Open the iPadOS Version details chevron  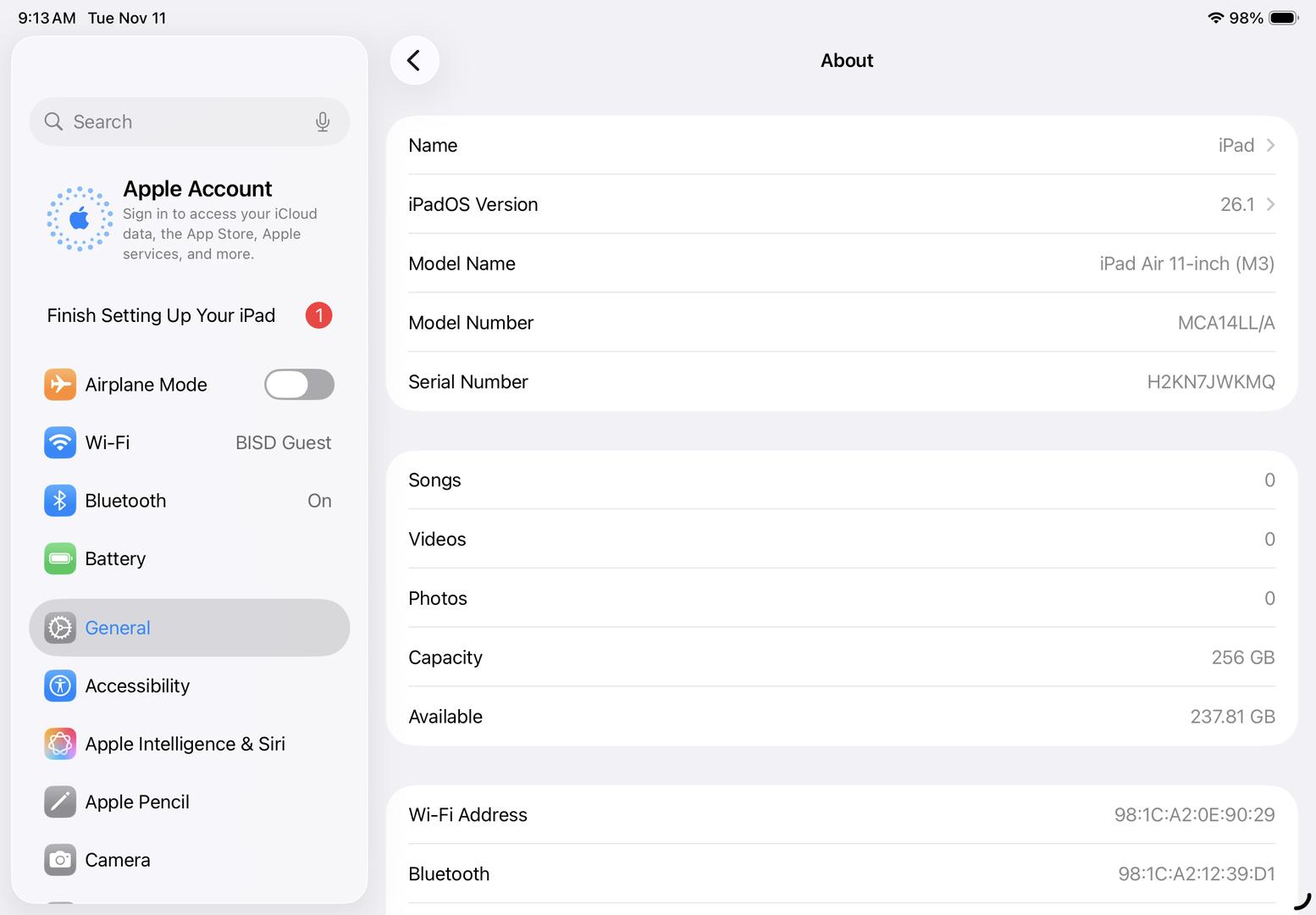tap(1269, 204)
